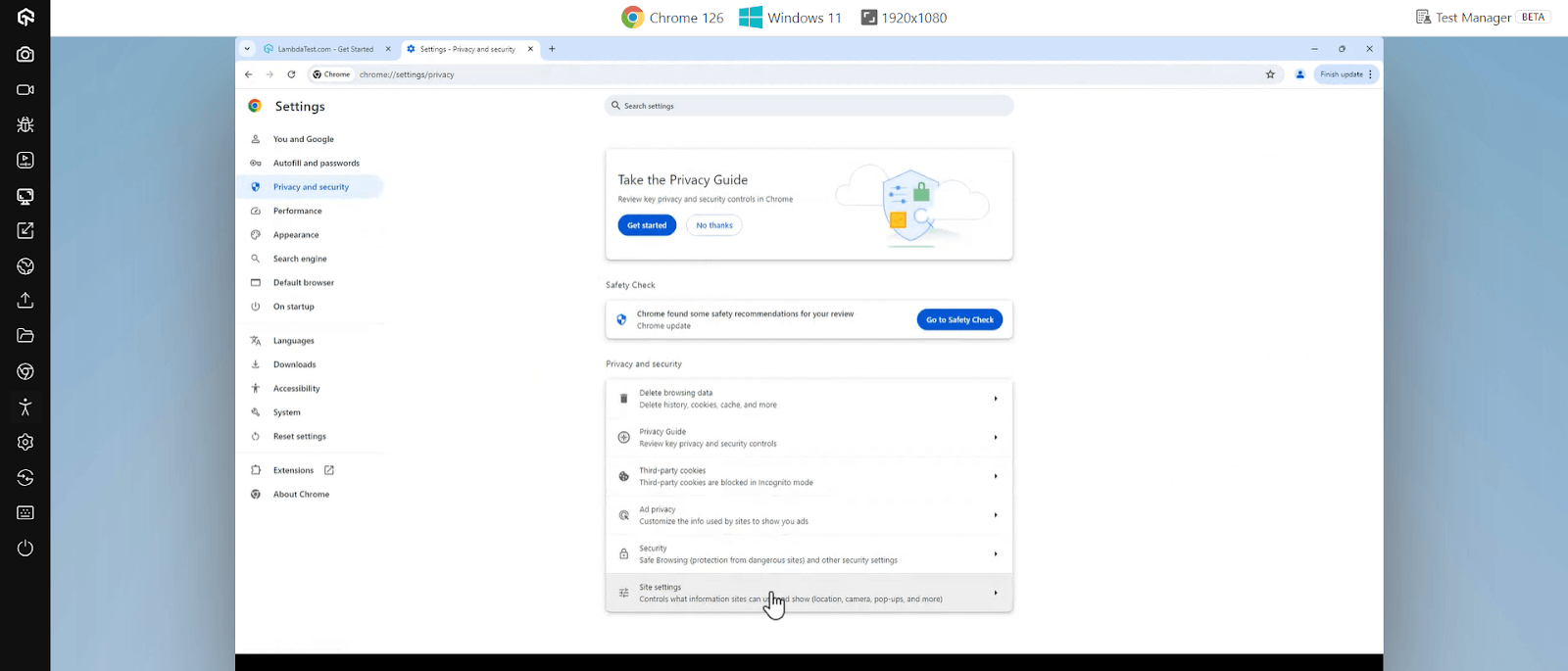The width and height of the screenshot is (1568, 671).
Task: Open Autofill and passwords section
Action: point(317,164)
